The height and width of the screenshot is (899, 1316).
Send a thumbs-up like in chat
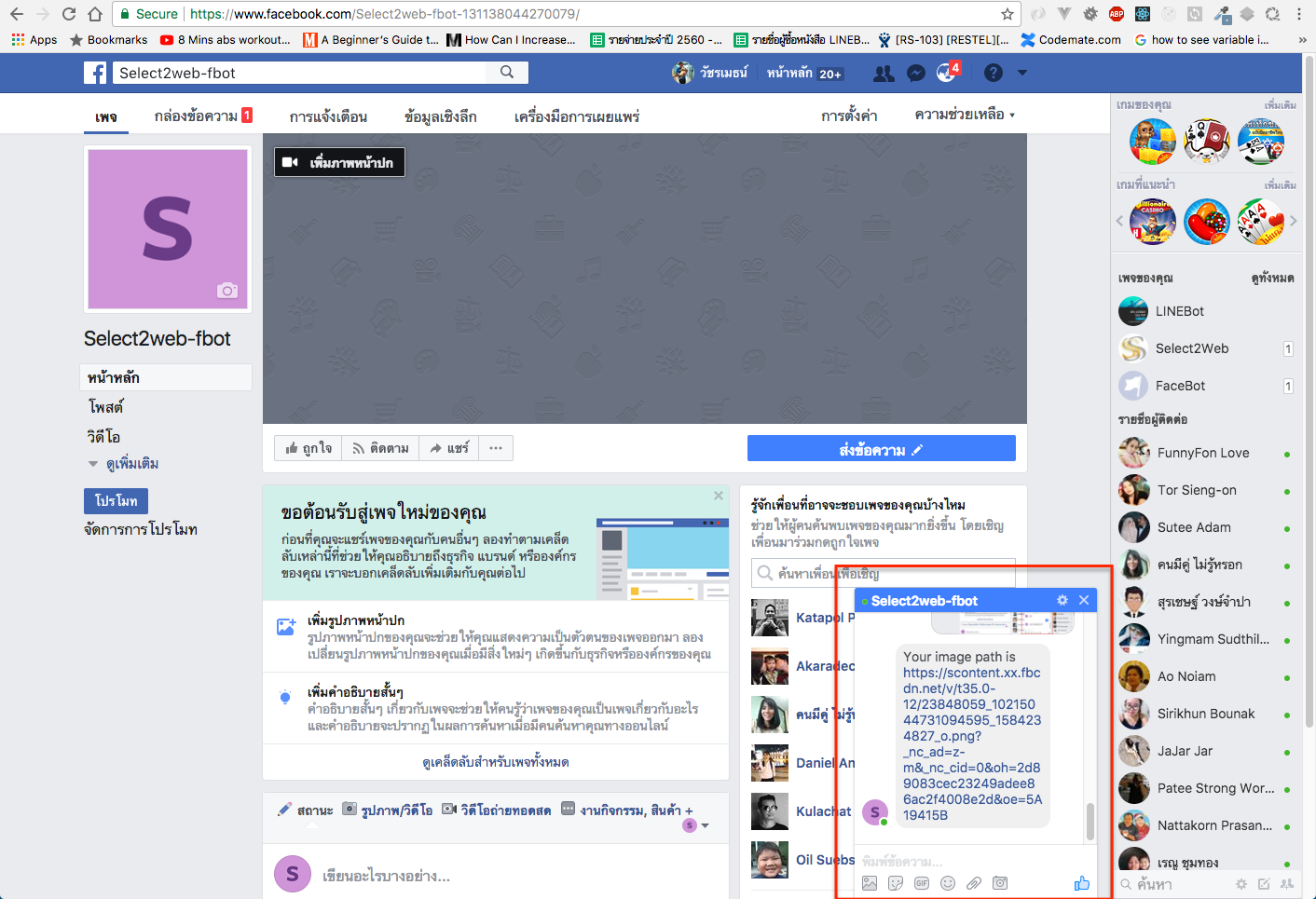pyautogui.click(x=1081, y=883)
